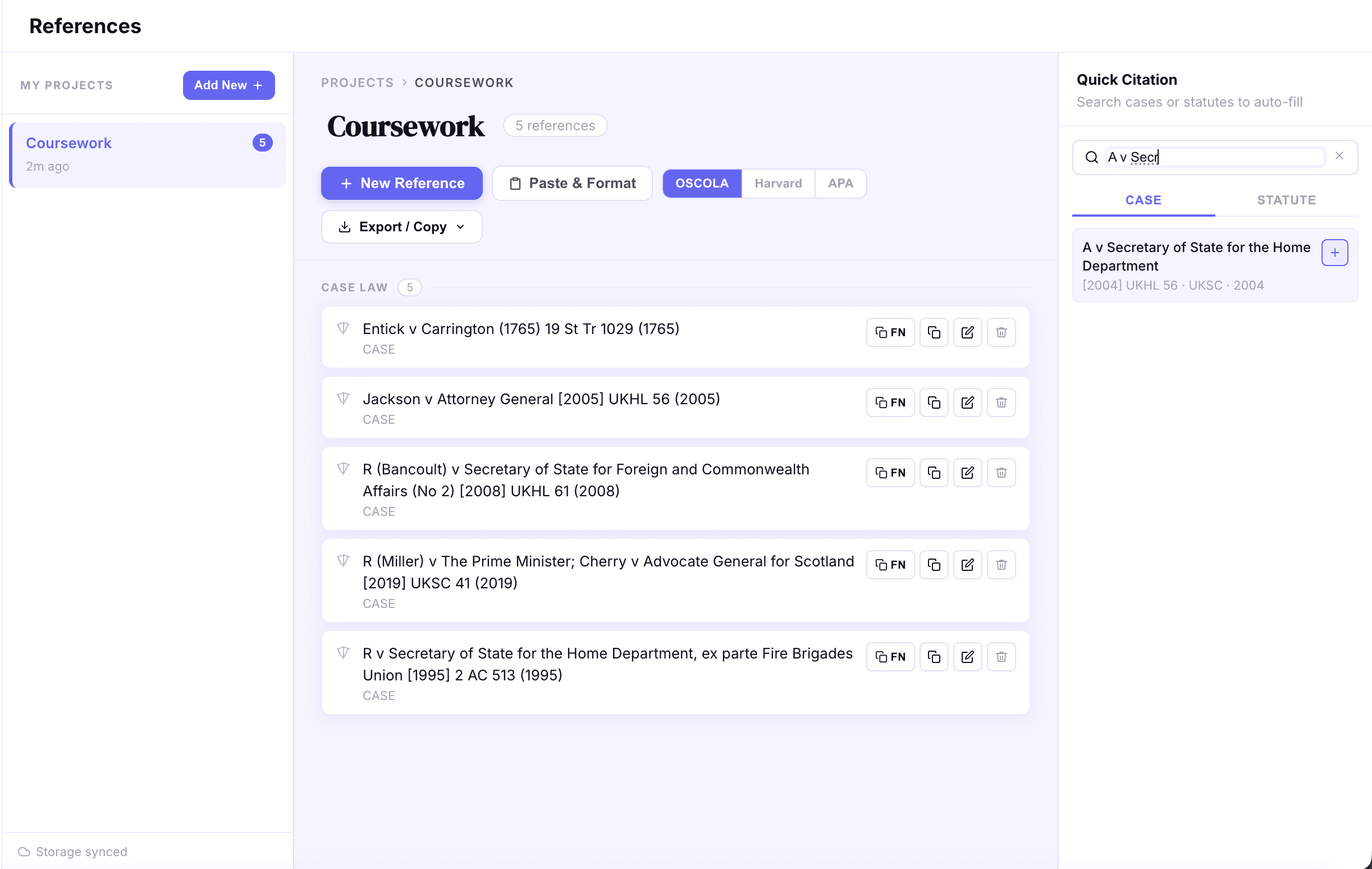The width and height of the screenshot is (1372, 869).
Task: Edit the R (Miller) reference
Action: (967, 565)
